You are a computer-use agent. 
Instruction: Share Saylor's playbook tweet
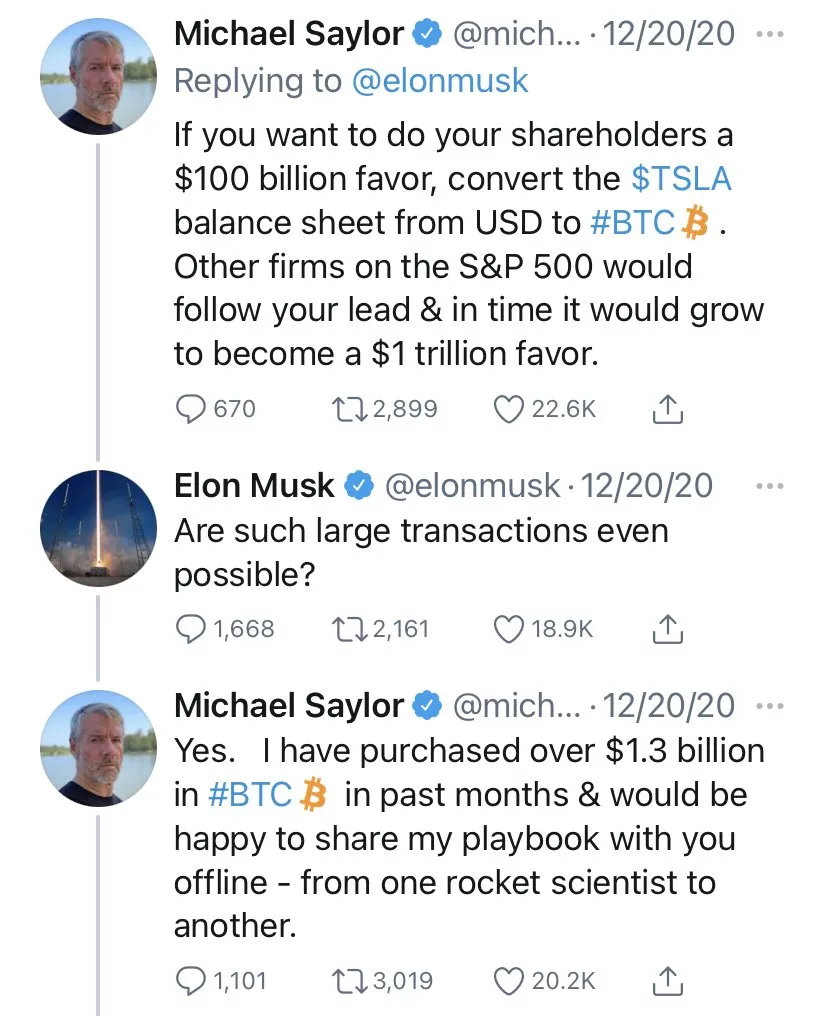(667, 981)
